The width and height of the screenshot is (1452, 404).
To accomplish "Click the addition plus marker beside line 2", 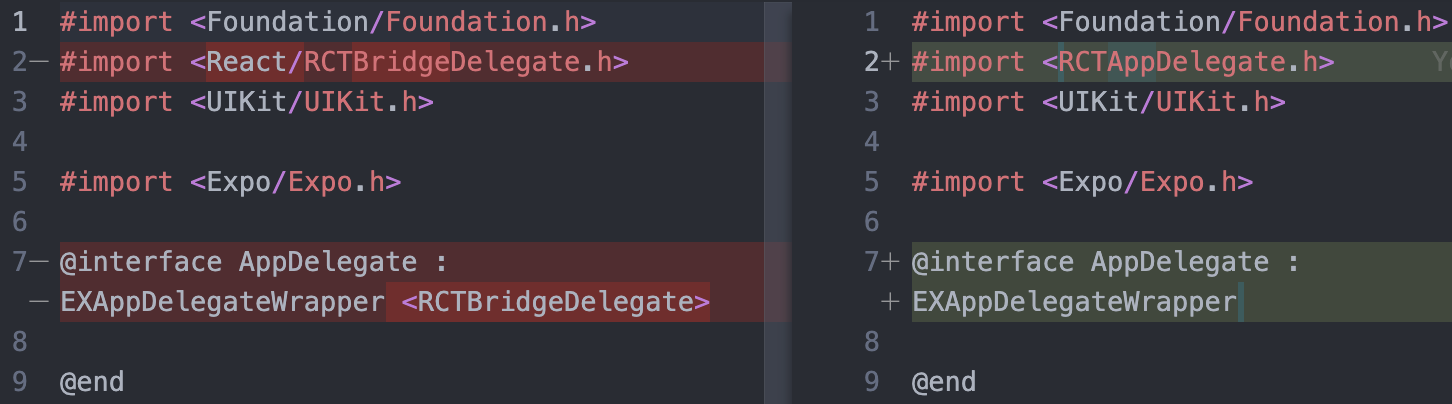I will click(x=892, y=62).
